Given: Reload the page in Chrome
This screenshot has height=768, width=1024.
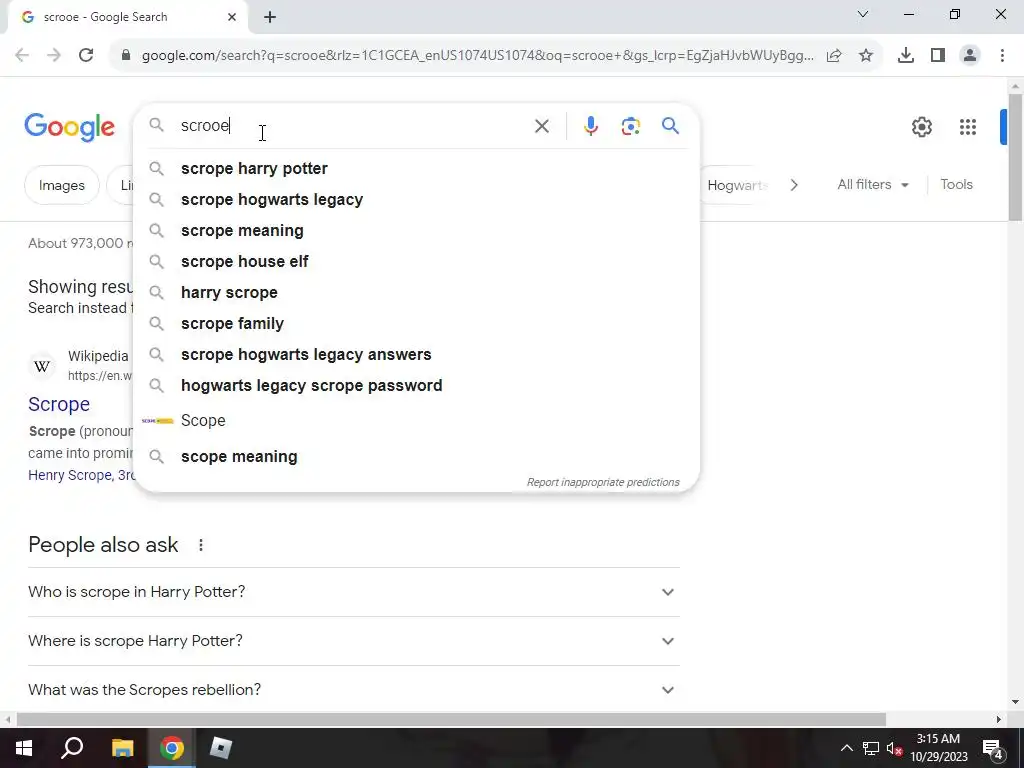Looking at the screenshot, I should point(86,55).
